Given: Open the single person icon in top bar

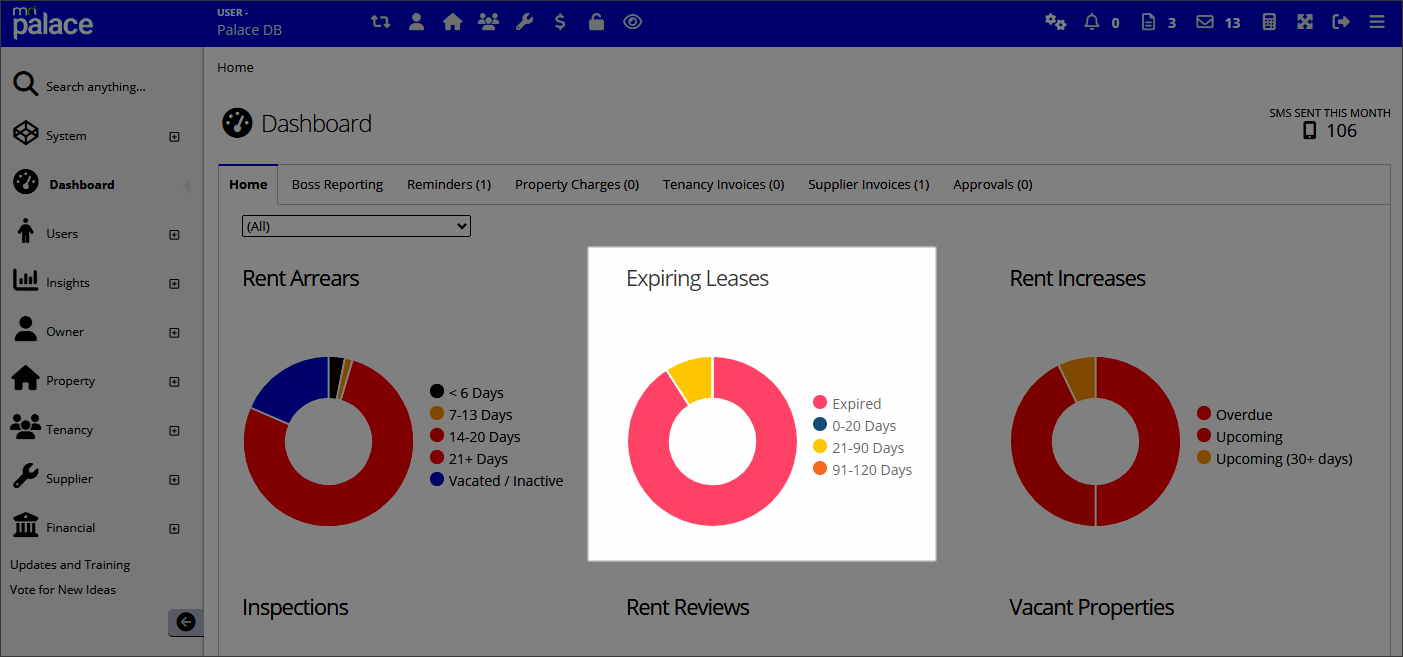Looking at the screenshot, I should 416,21.
